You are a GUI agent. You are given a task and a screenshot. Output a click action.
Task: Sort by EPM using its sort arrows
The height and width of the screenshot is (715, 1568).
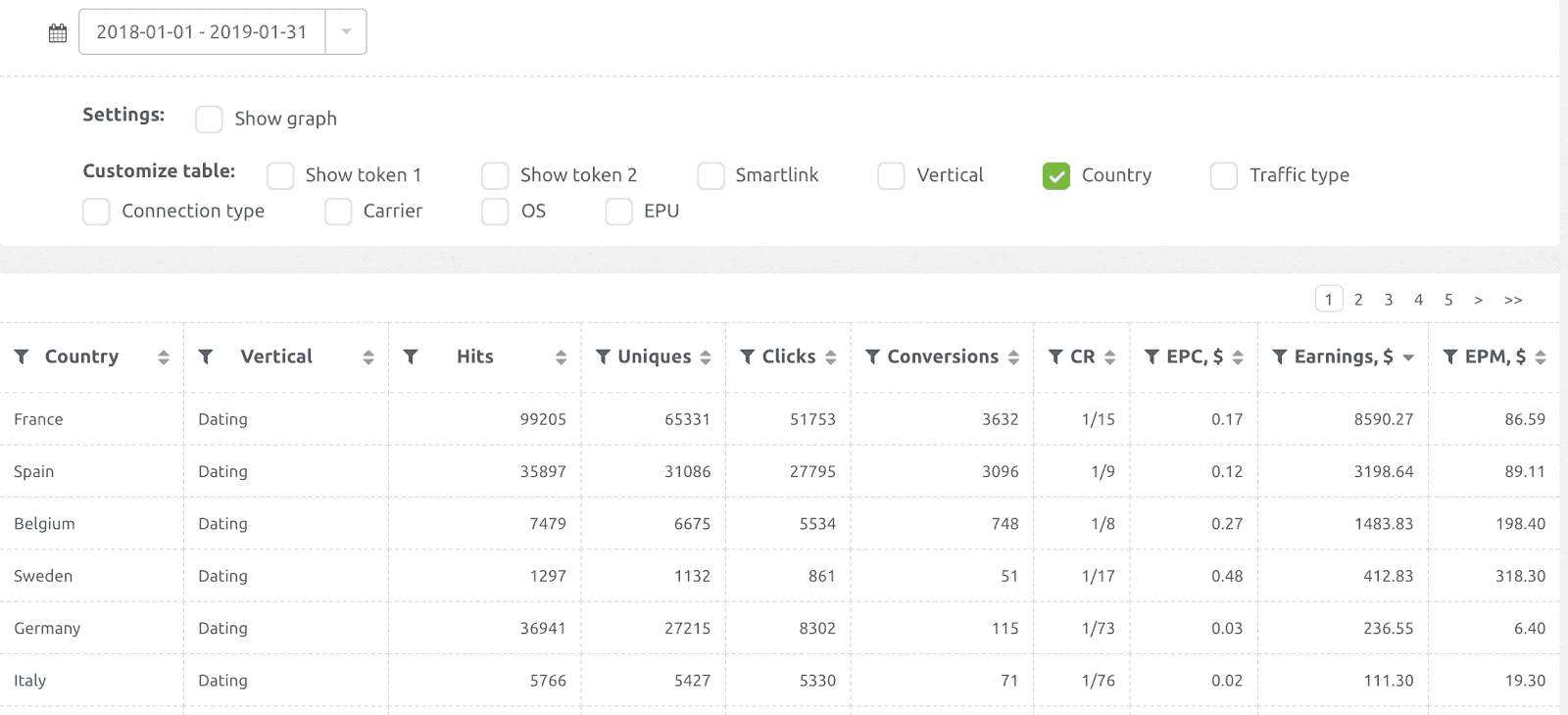tap(1541, 357)
